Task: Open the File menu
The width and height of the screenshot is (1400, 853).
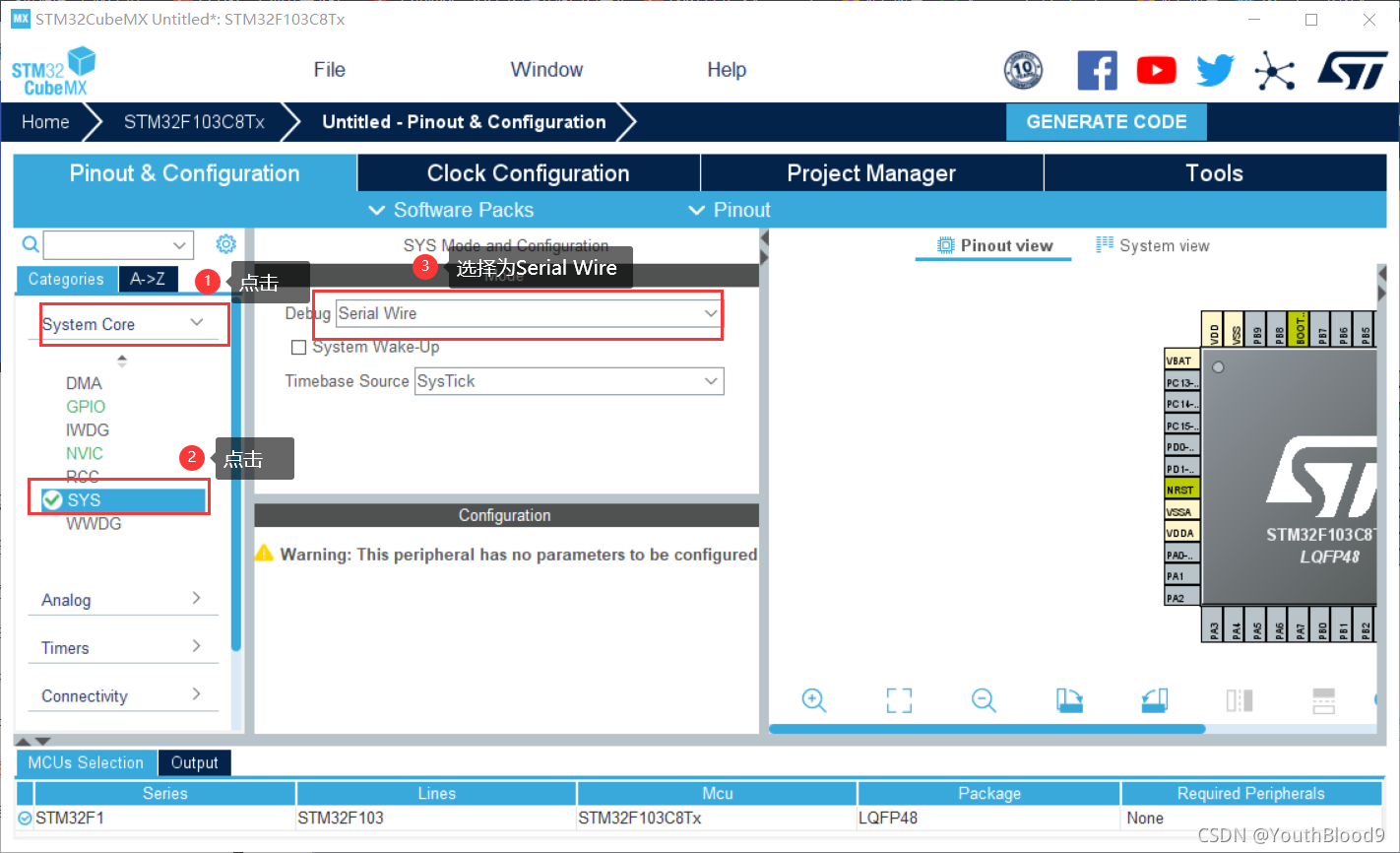Action: pyautogui.click(x=330, y=70)
